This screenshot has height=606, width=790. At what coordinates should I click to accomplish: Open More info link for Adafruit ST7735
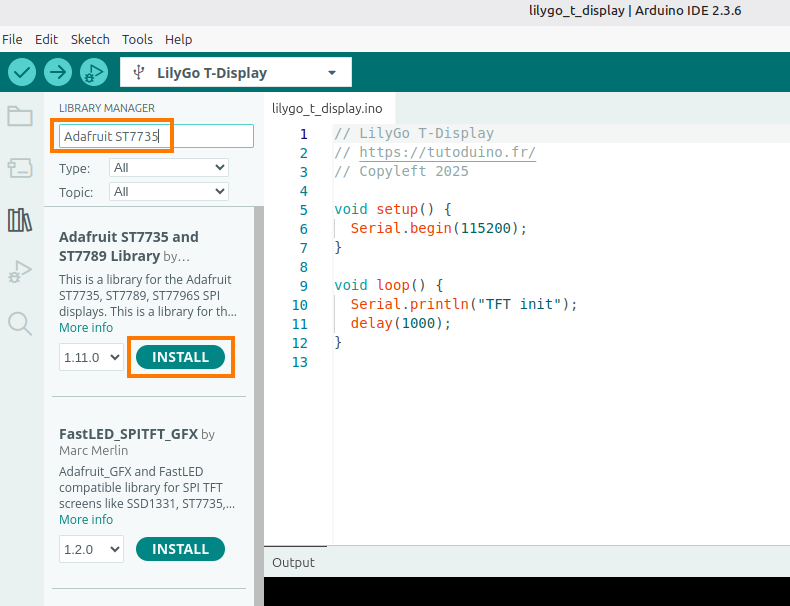86,328
